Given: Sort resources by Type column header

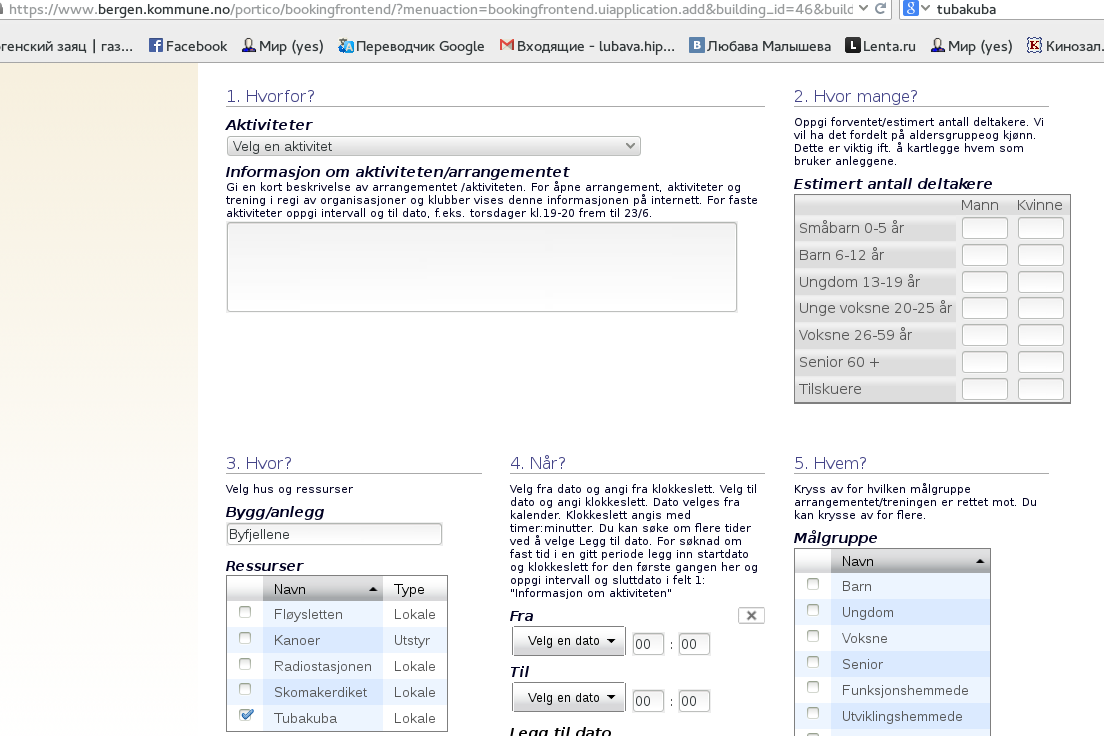Looking at the screenshot, I should 410,589.
